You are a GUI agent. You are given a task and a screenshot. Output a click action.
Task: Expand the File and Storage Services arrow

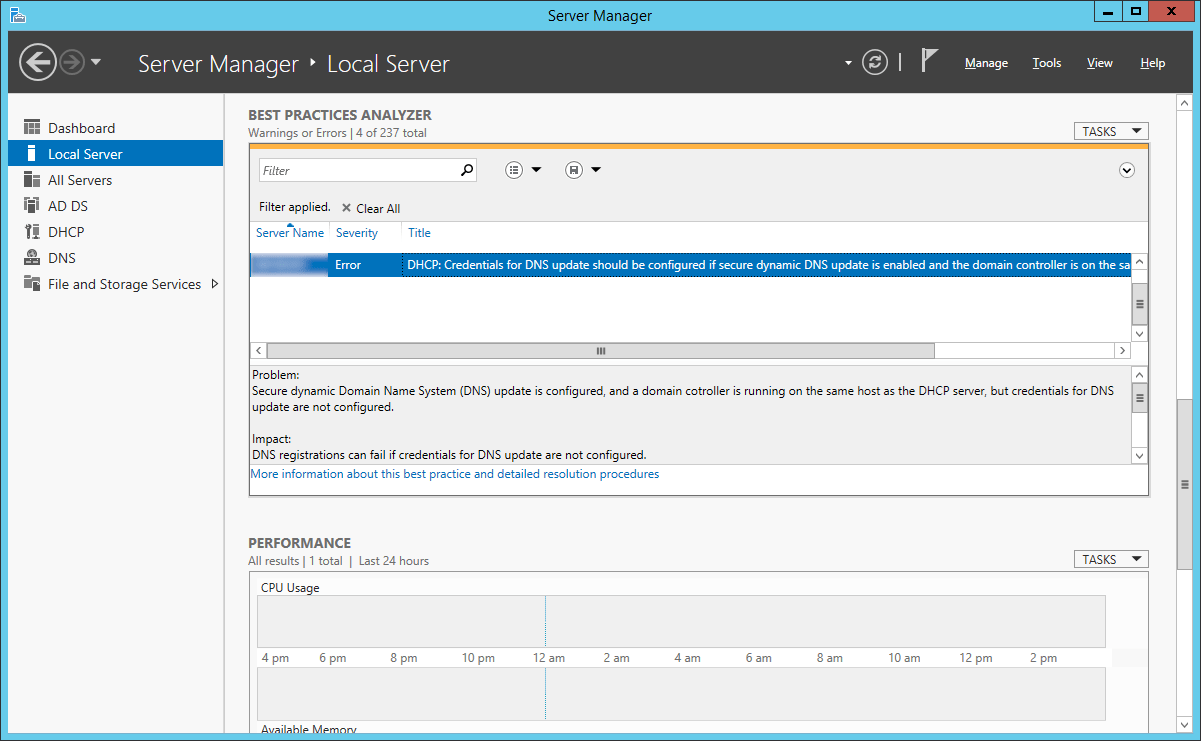[214, 284]
